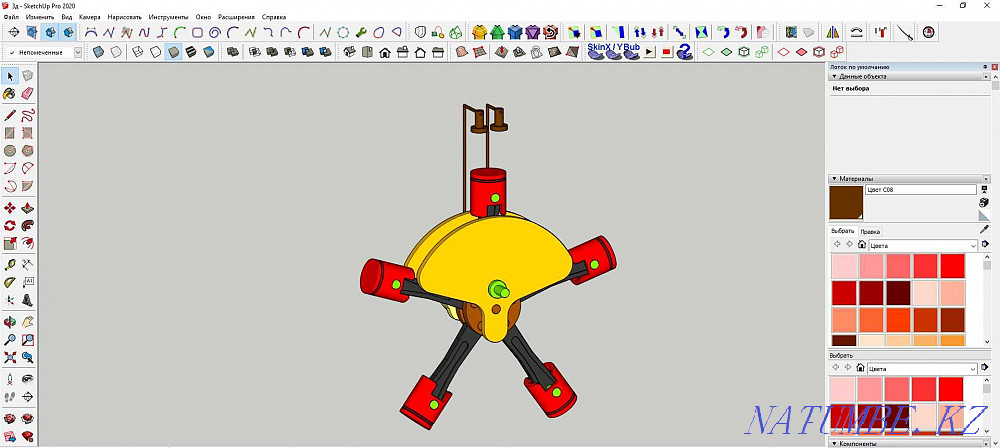This screenshot has height=448, width=1000.
Task: Select the Line pencil tool
Action: pos(10,116)
